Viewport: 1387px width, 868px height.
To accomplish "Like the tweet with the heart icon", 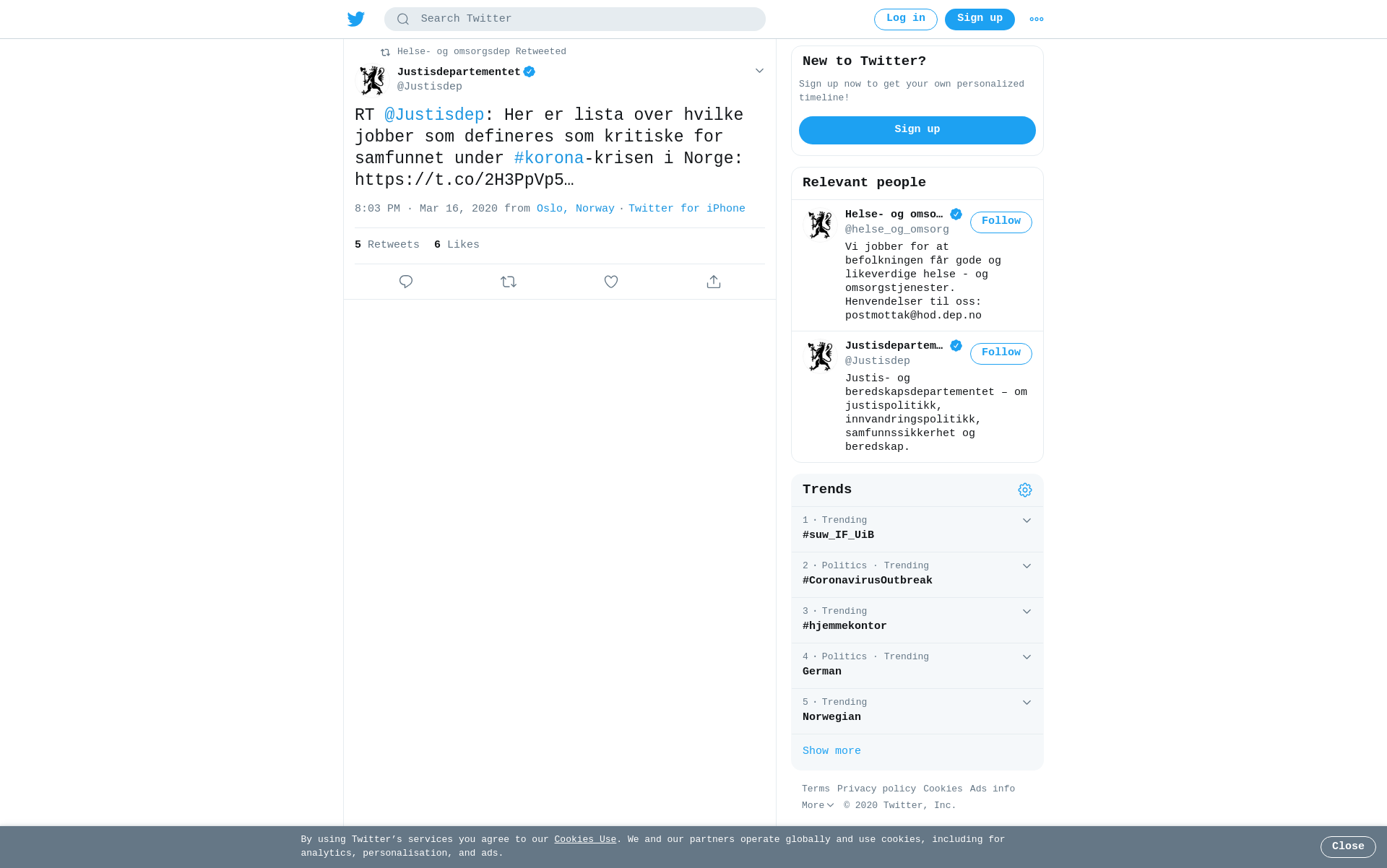I will click(x=611, y=282).
